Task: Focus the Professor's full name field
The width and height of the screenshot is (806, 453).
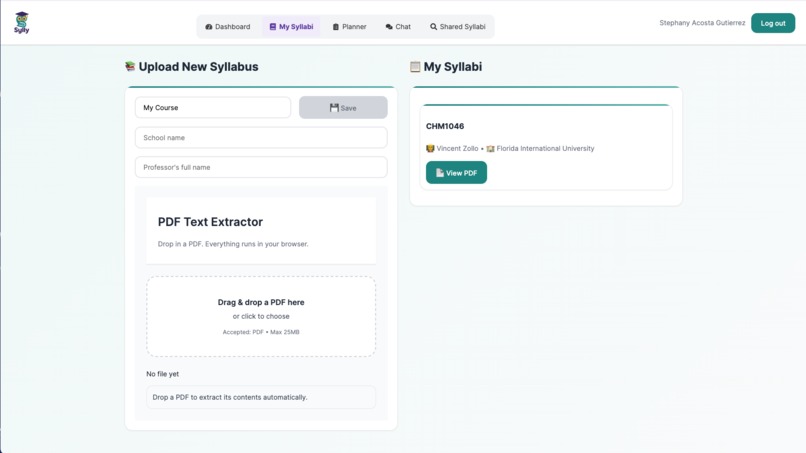Action: (x=261, y=167)
